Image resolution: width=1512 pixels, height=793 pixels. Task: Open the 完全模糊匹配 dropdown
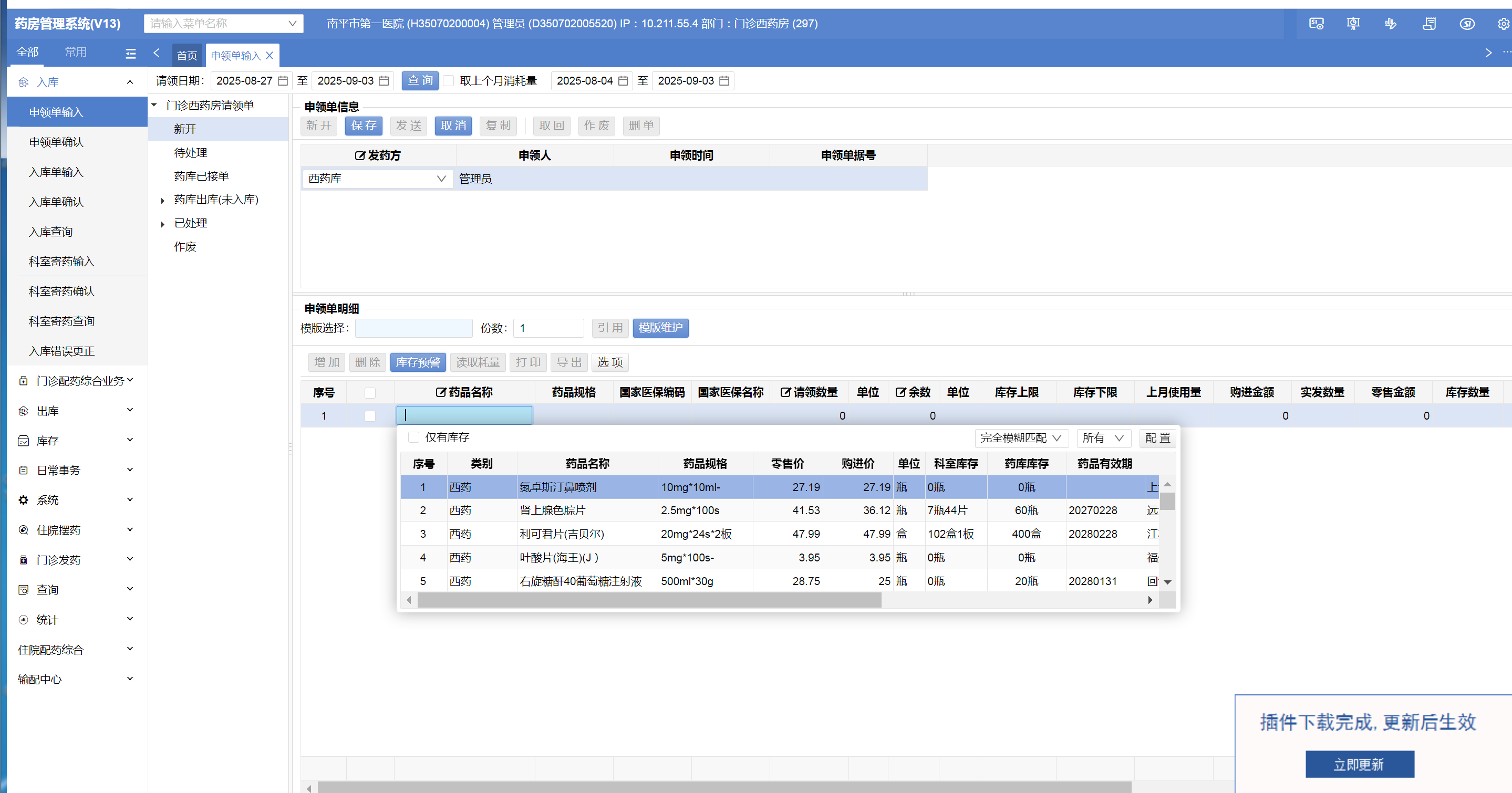point(1021,437)
